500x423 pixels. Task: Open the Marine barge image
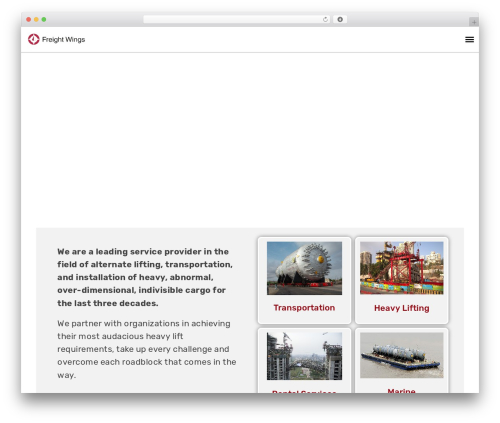tap(402, 355)
